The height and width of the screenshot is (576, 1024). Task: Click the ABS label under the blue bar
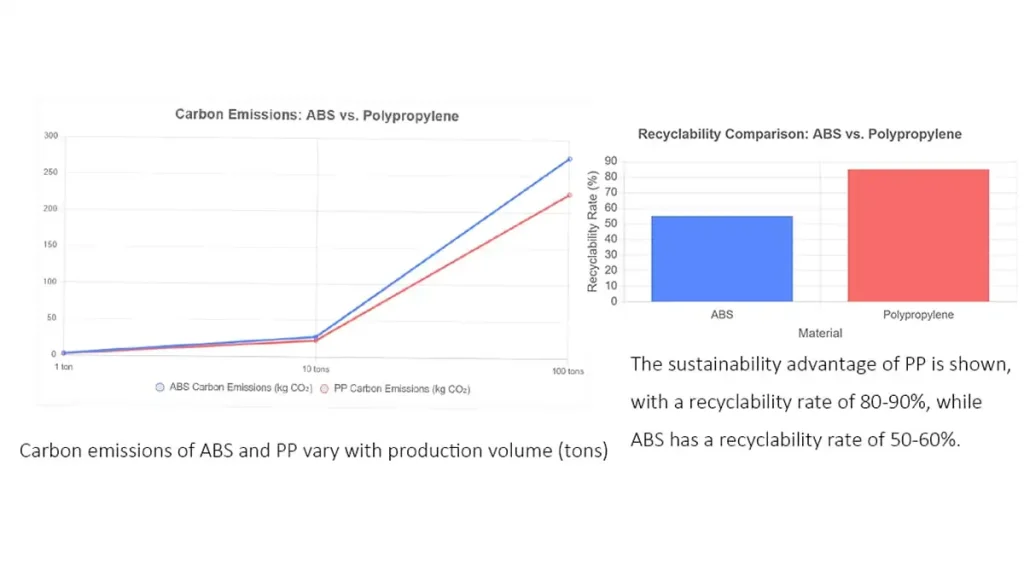[x=721, y=314]
